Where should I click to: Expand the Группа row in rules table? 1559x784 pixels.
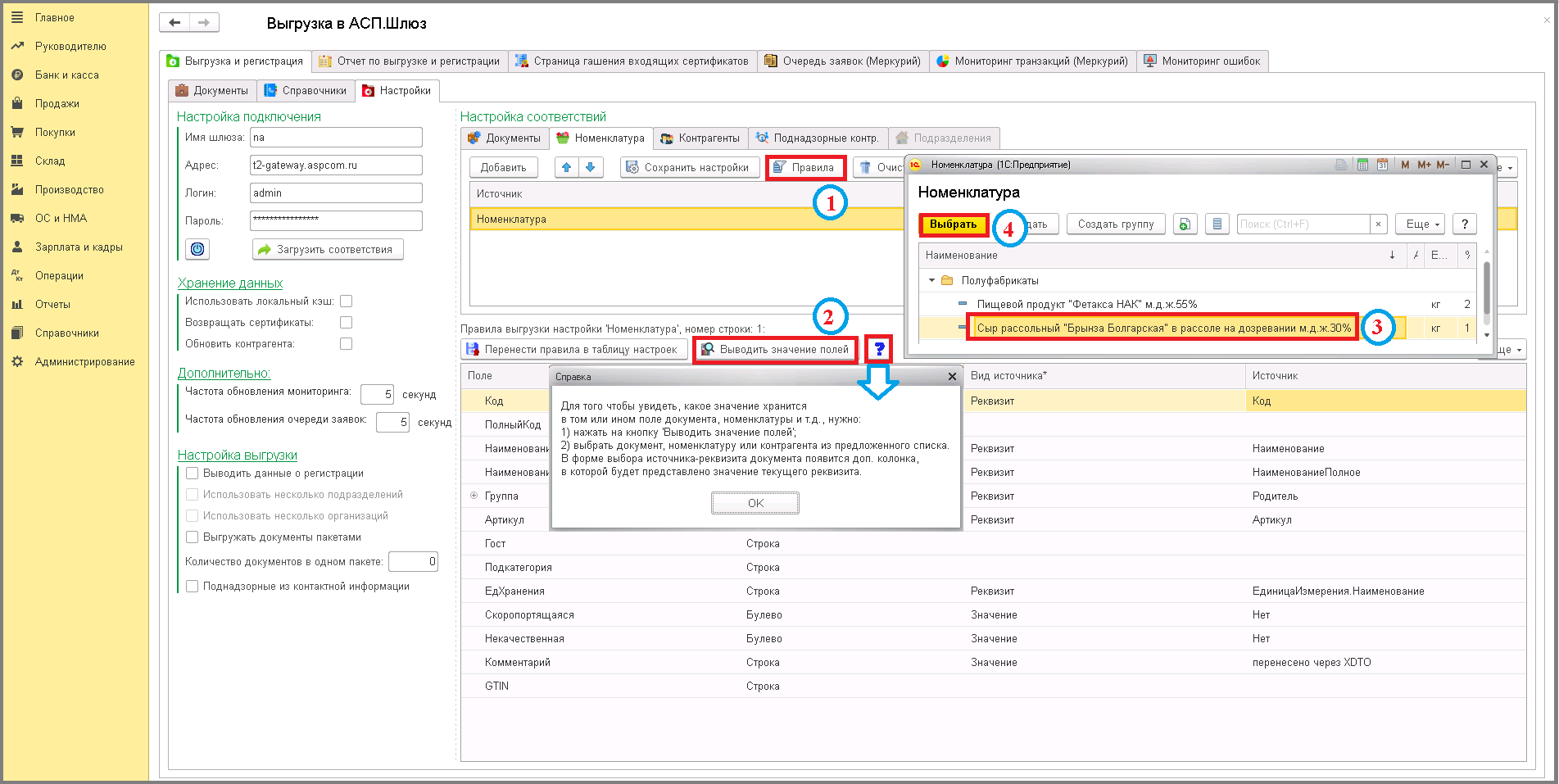point(474,496)
